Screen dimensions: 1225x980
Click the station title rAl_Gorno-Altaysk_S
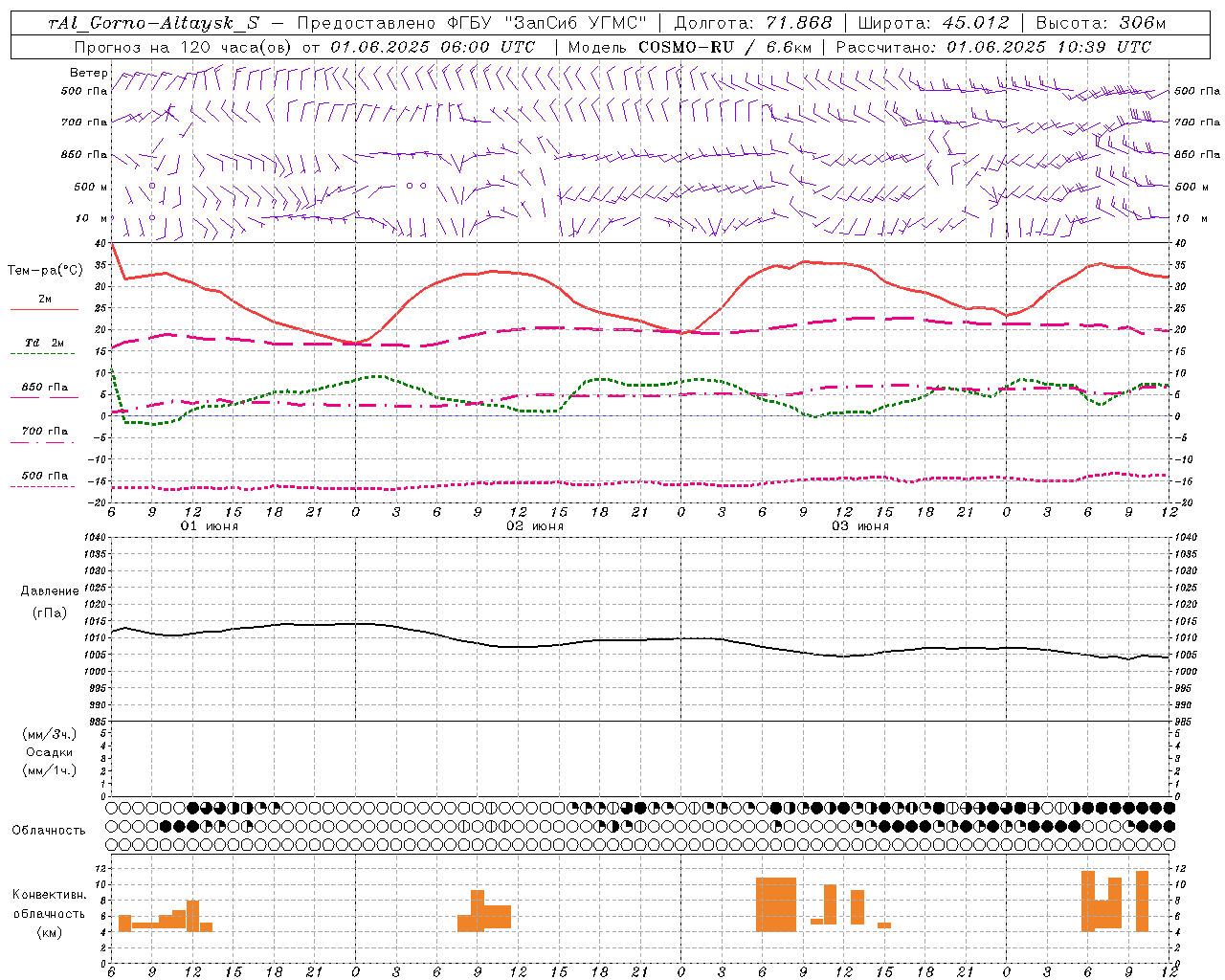pos(153,23)
